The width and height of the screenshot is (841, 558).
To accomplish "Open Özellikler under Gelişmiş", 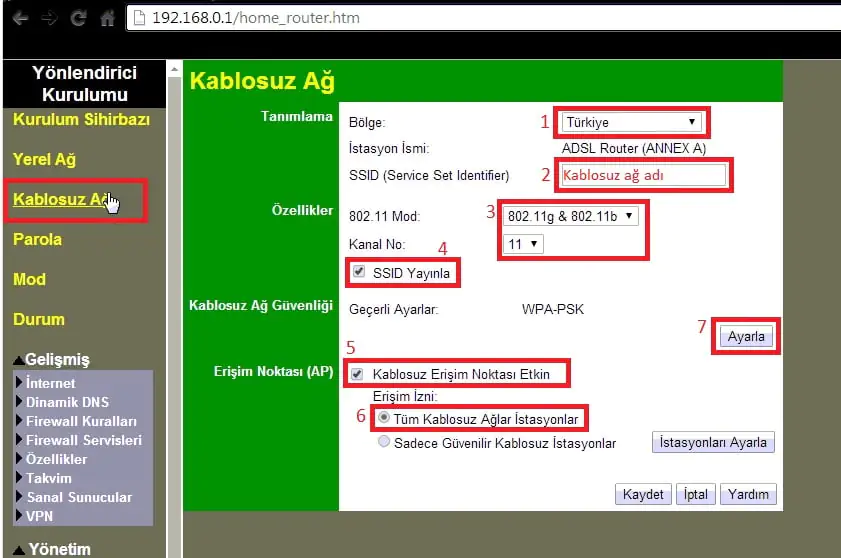I will coord(56,459).
